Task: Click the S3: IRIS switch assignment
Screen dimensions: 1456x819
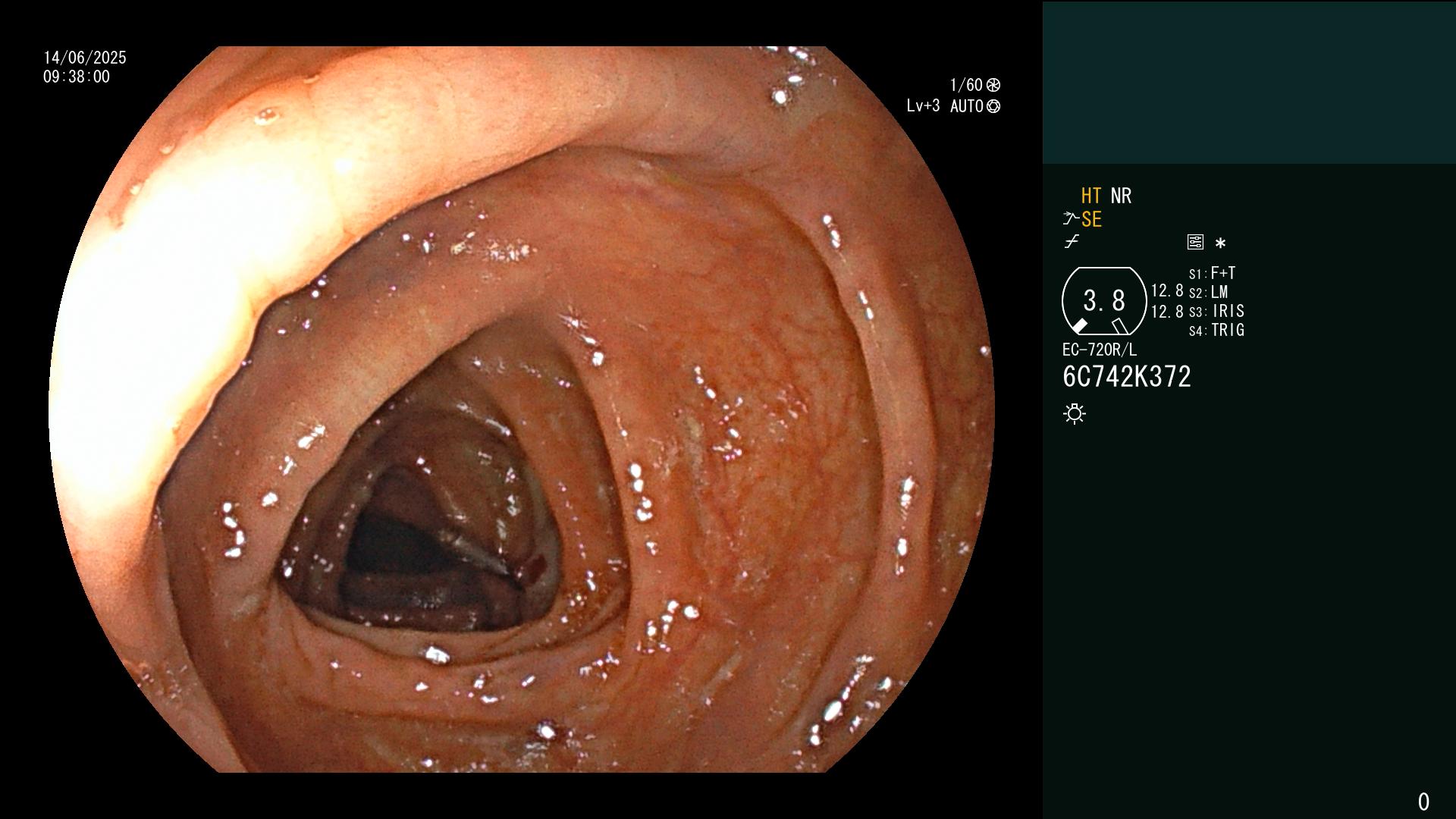Action: tap(1216, 311)
